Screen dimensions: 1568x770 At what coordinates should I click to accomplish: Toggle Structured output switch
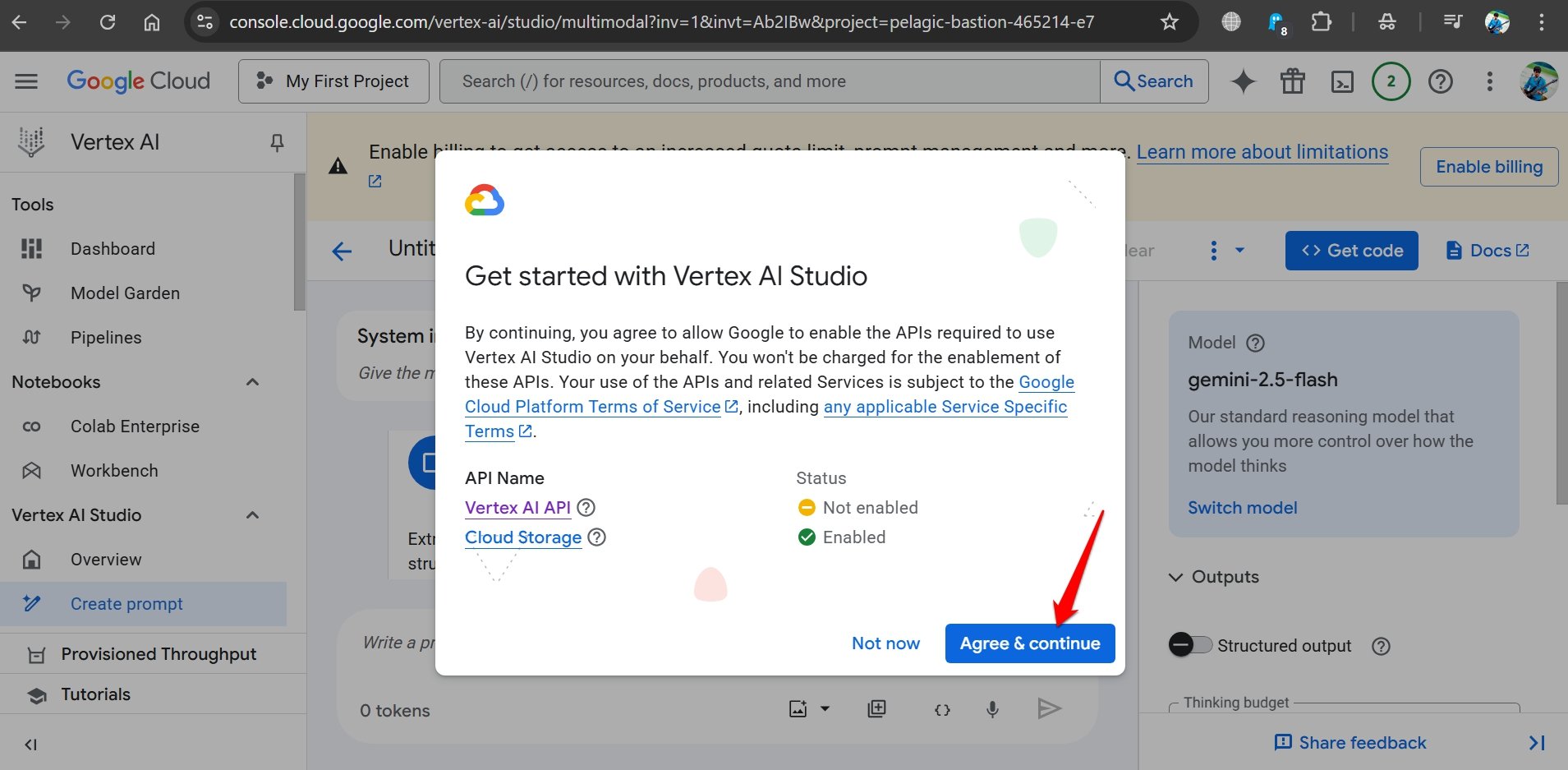(x=1190, y=645)
